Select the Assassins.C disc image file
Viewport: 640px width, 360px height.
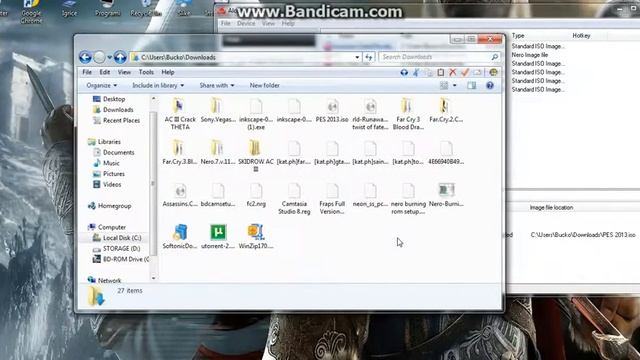[x=180, y=195]
